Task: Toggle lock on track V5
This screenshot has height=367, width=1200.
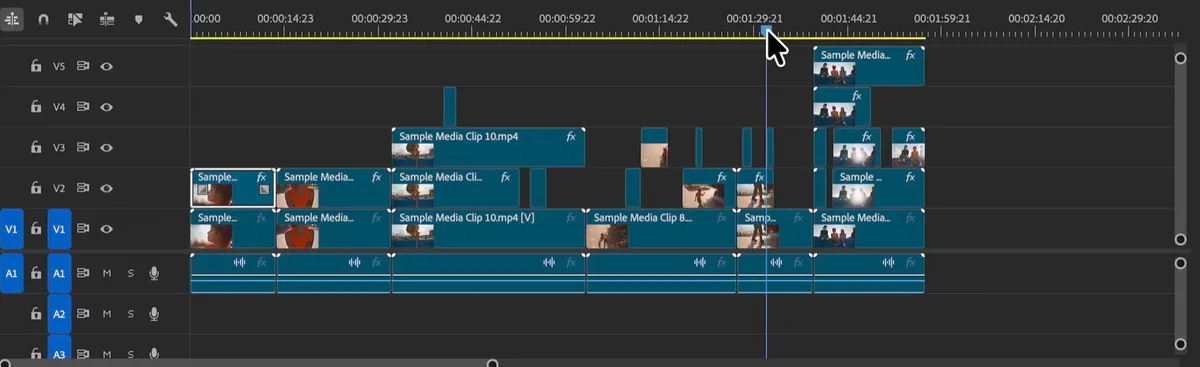Action: tap(36, 67)
